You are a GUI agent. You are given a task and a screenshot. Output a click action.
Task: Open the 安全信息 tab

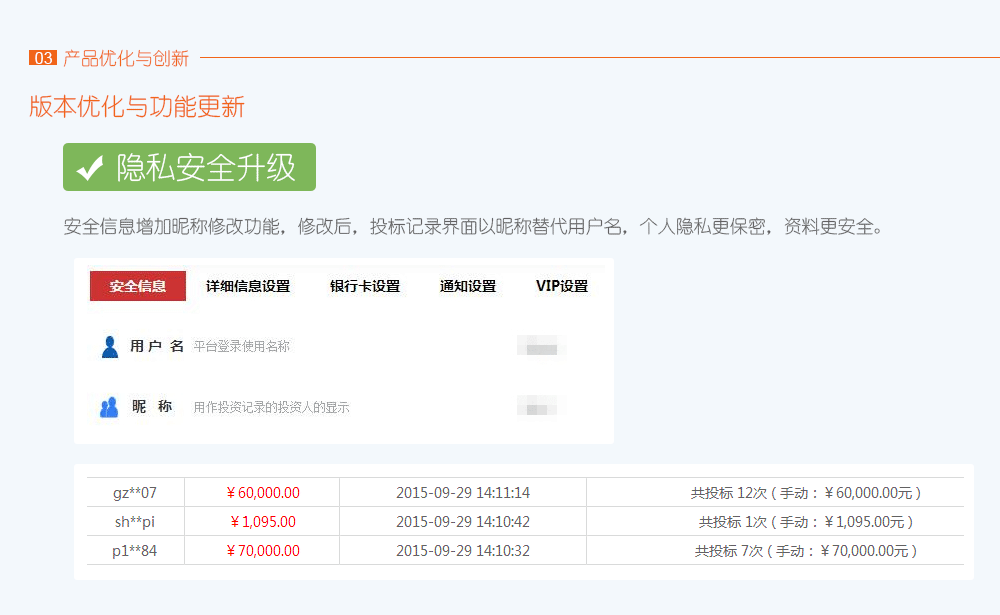138,286
